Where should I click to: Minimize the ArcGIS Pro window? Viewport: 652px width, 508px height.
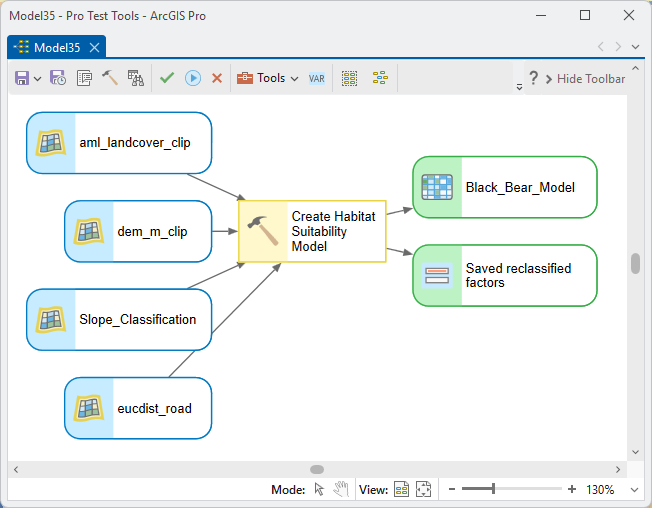(541, 15)
